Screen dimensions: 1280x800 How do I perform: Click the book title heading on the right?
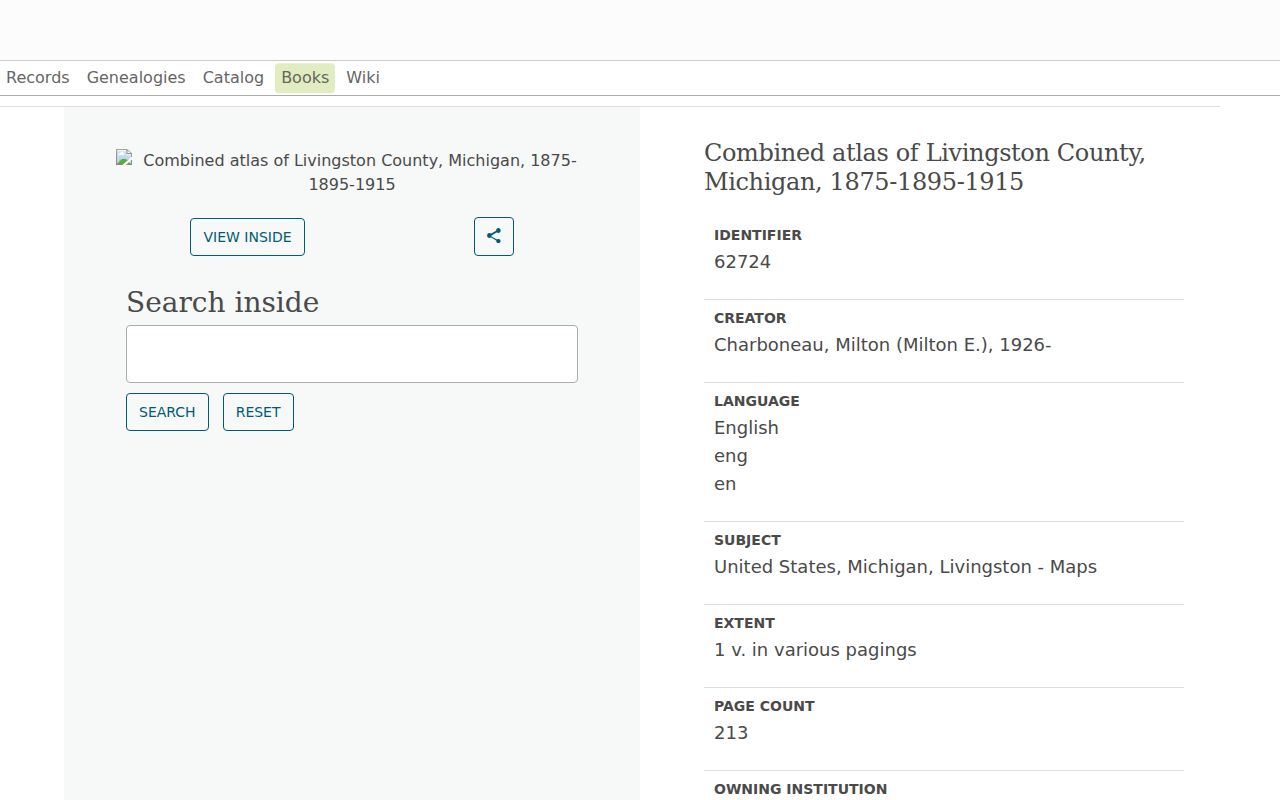pos(925,167)
